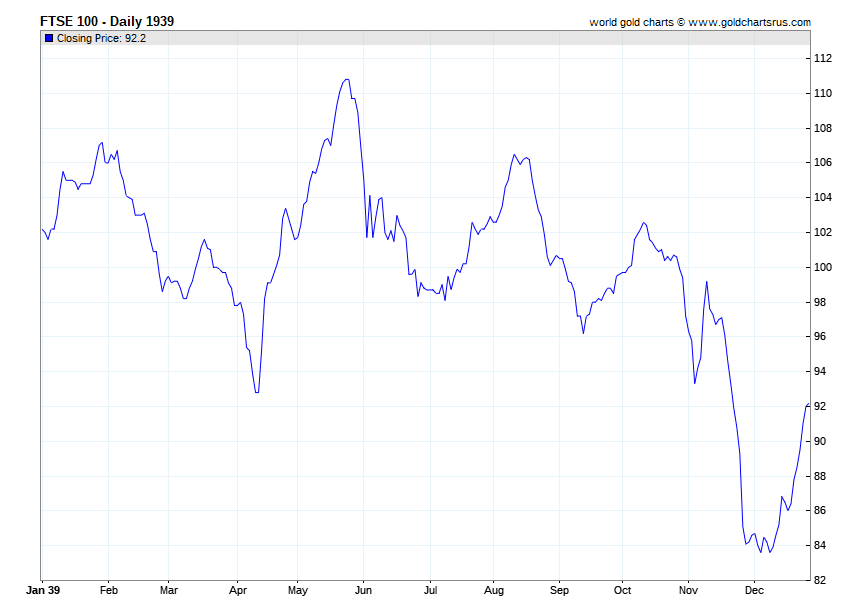
Task: Click the 'Feb' x-axis label
Action: tap(108, 590)
